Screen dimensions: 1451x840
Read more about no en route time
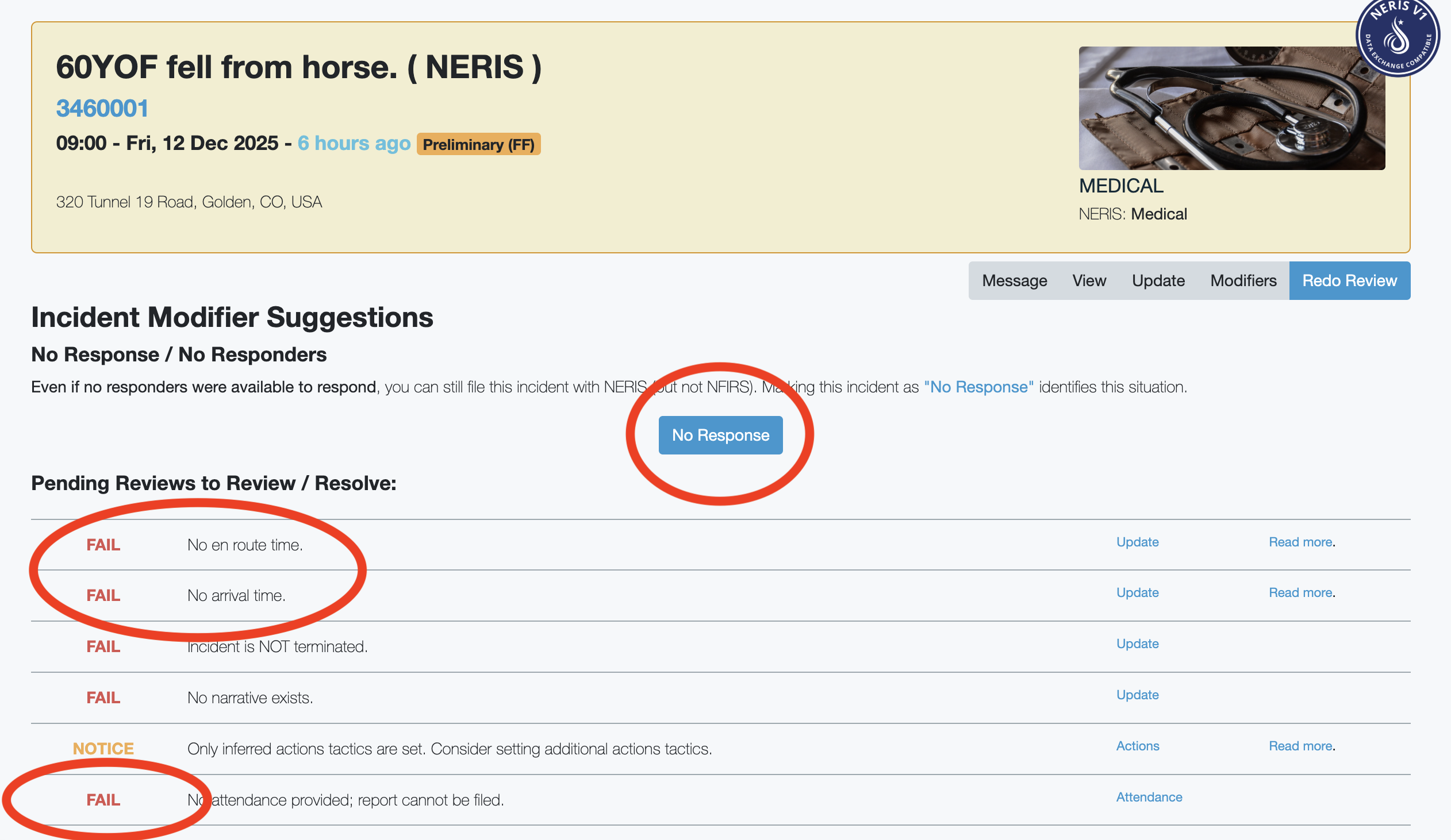tap(1300, 542)
